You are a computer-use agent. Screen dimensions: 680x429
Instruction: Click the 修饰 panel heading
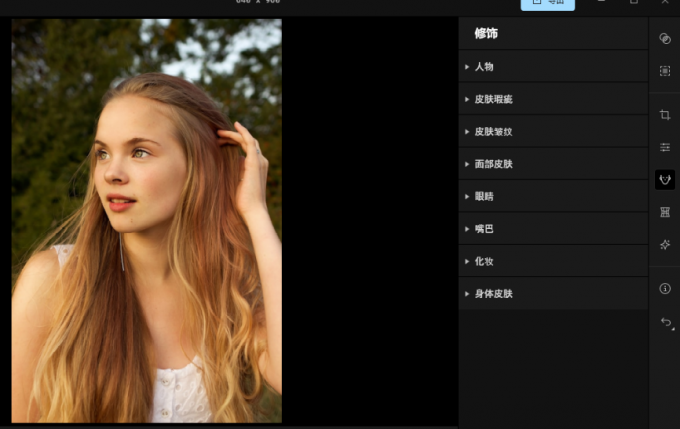(486, 33)
